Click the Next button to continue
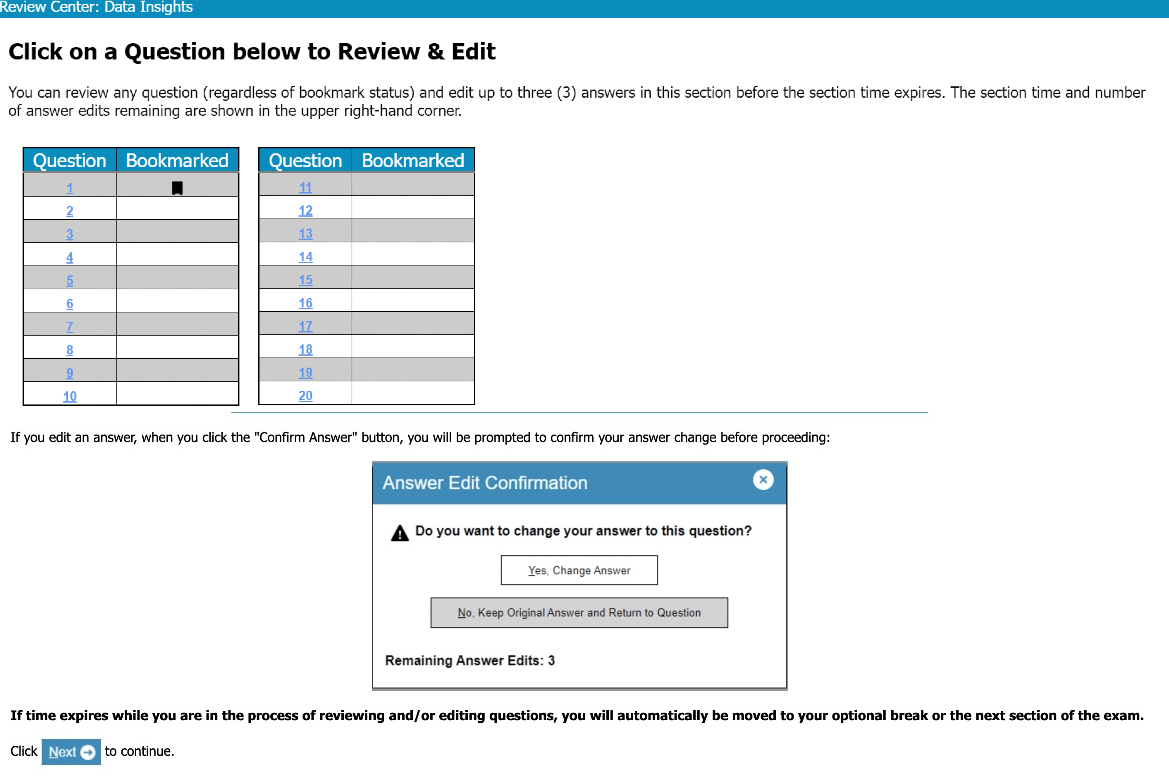 [71, 752]
